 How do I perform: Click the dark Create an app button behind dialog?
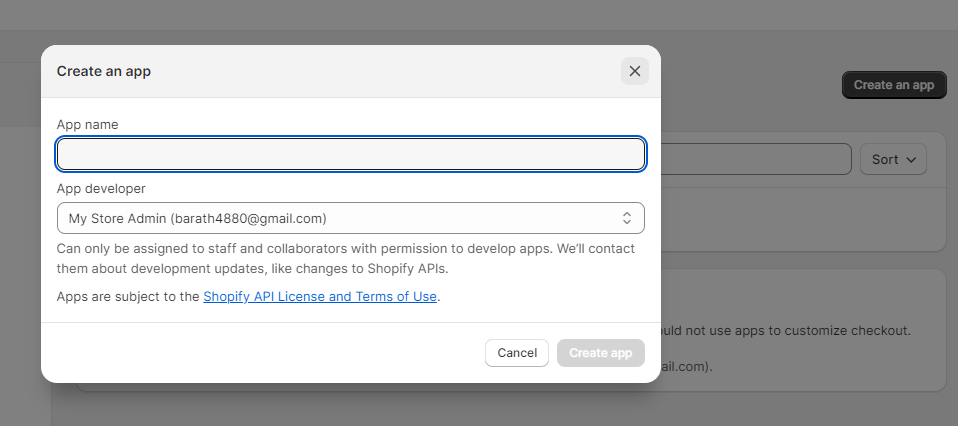(x=894, y=85)
